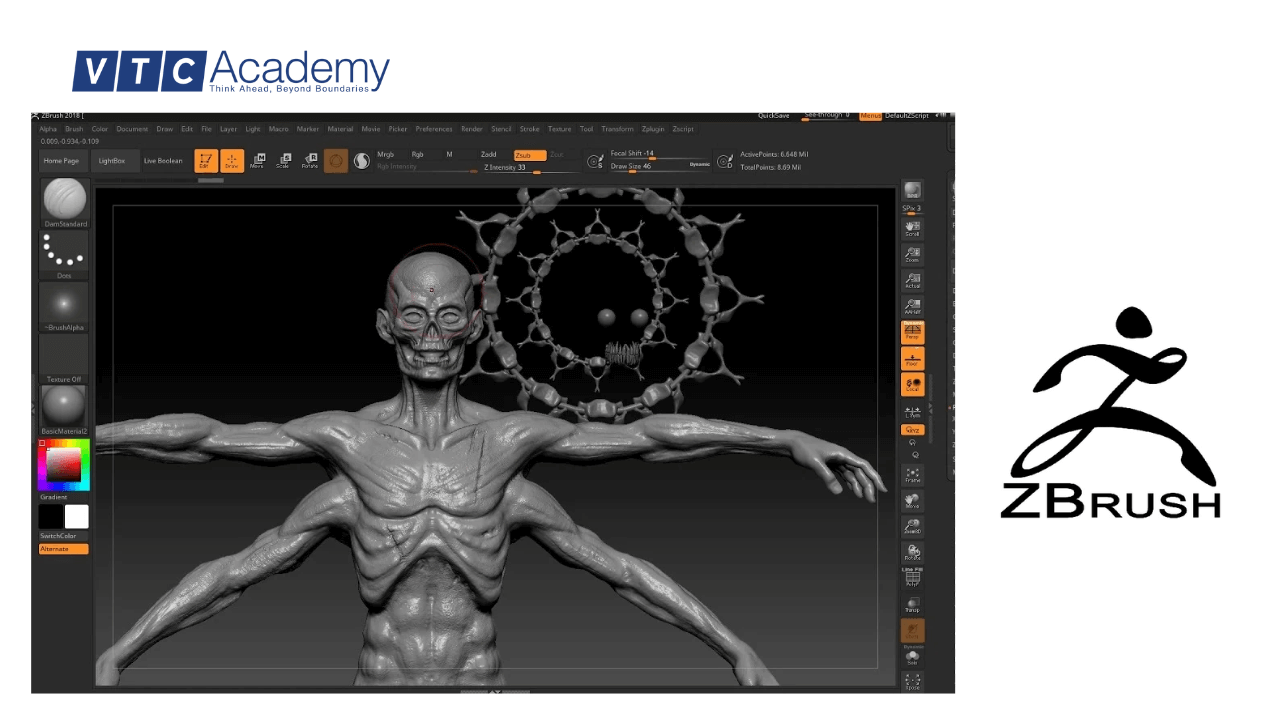The image size is (1280, 720).
Task: Open the Dots stroke selector
Action: (65, 255)
